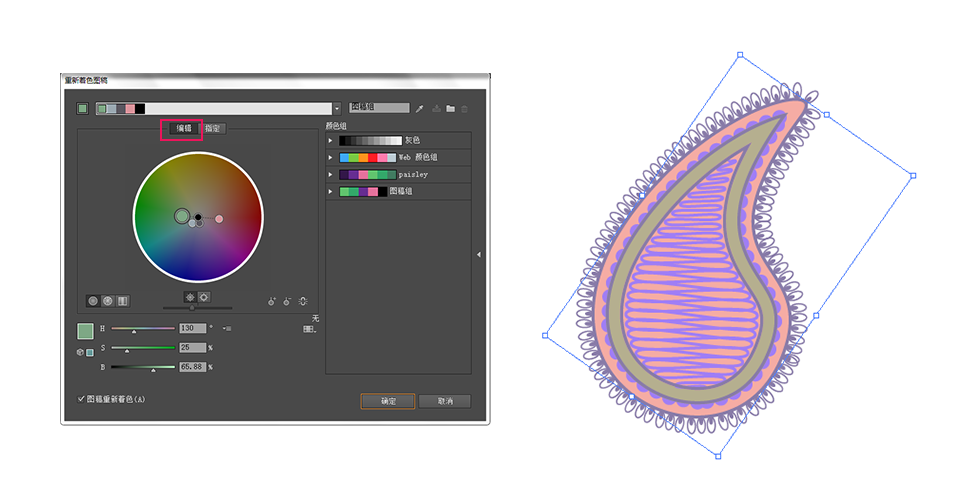This screenshot has height=500, width=960.
Task: Show segmented color wheel display
Action: [x=108, y=300]
